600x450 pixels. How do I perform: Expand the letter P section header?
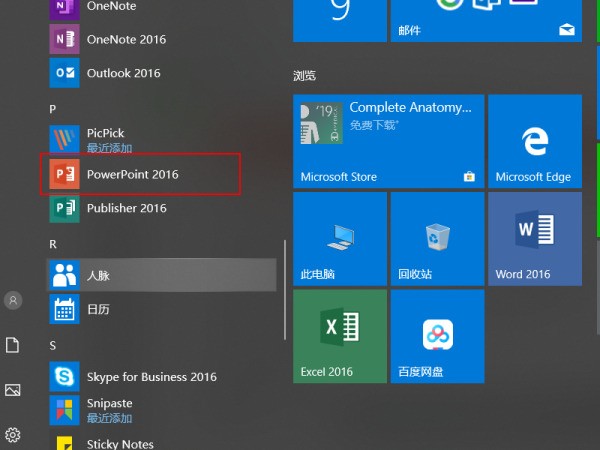tap(53, 107)
